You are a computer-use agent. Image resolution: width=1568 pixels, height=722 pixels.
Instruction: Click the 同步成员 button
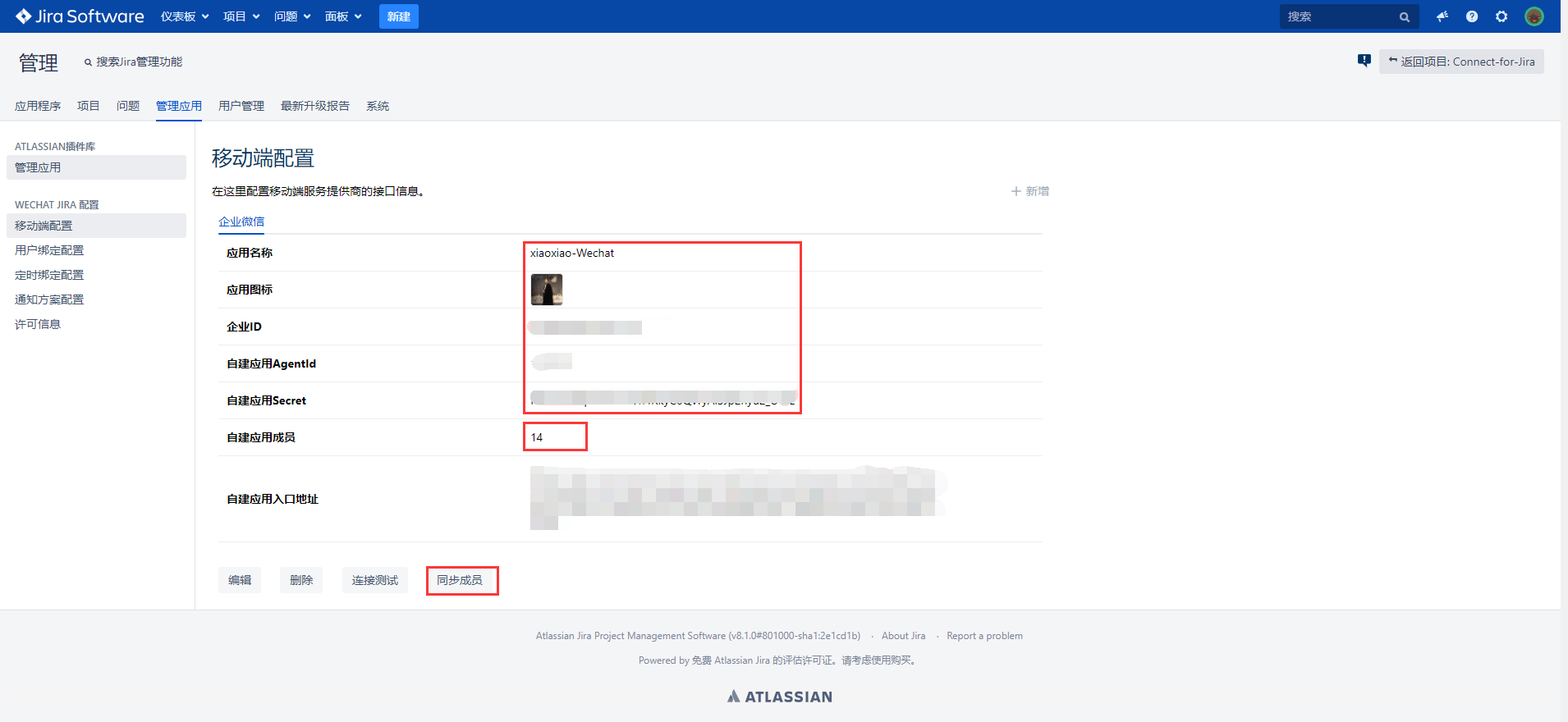pyautogui.click(x=460, y=580)
